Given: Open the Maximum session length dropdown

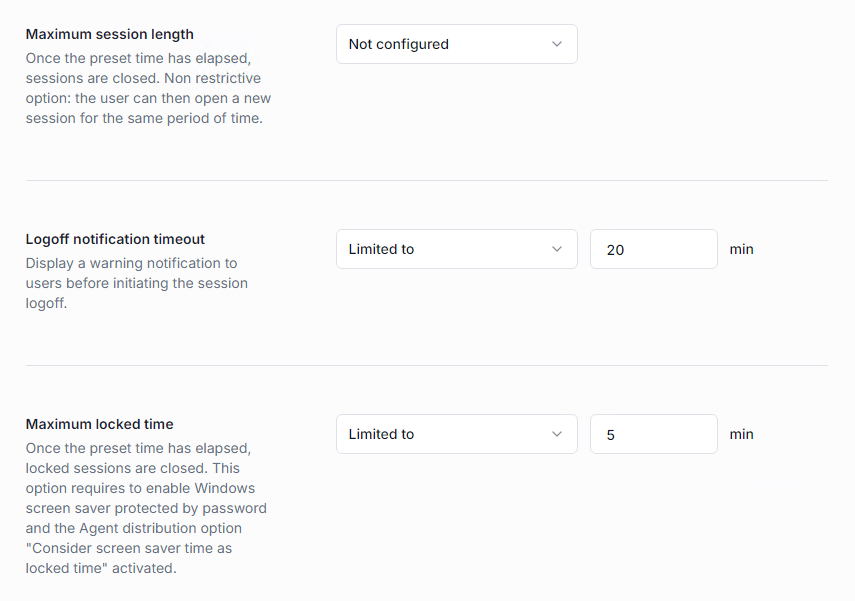Looking at the screenshot, I should click(456, 44).
